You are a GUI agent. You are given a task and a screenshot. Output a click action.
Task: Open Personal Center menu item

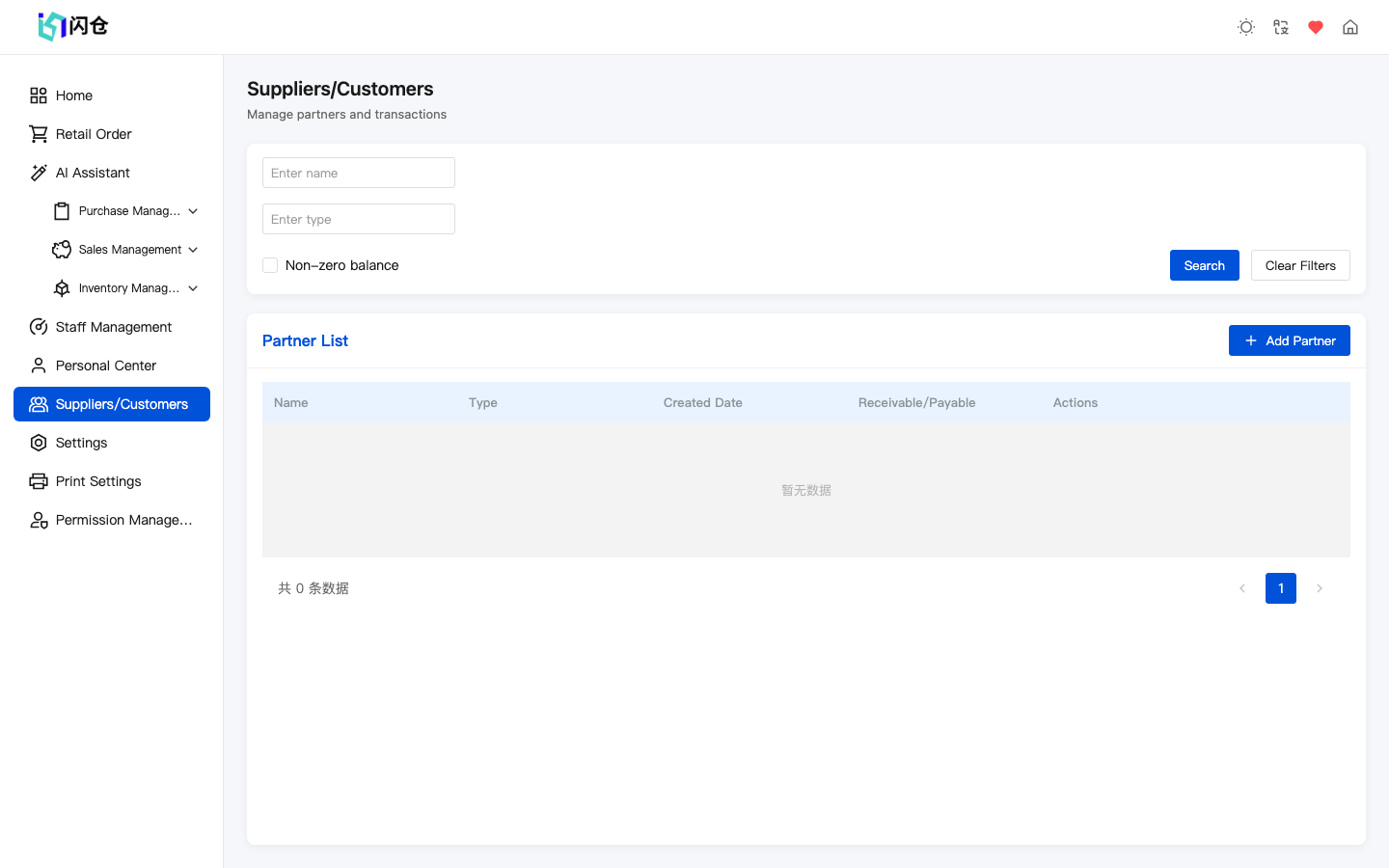(106, 366)
